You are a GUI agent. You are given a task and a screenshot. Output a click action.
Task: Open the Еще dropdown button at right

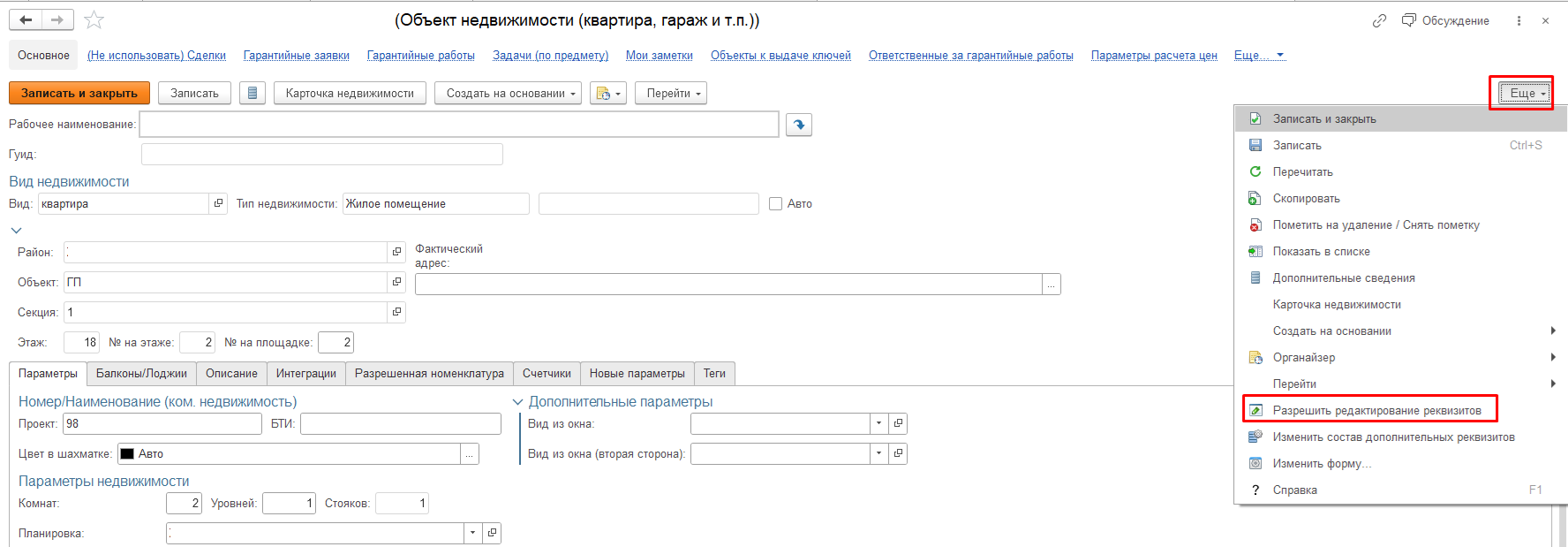(x=1526, y=93)
